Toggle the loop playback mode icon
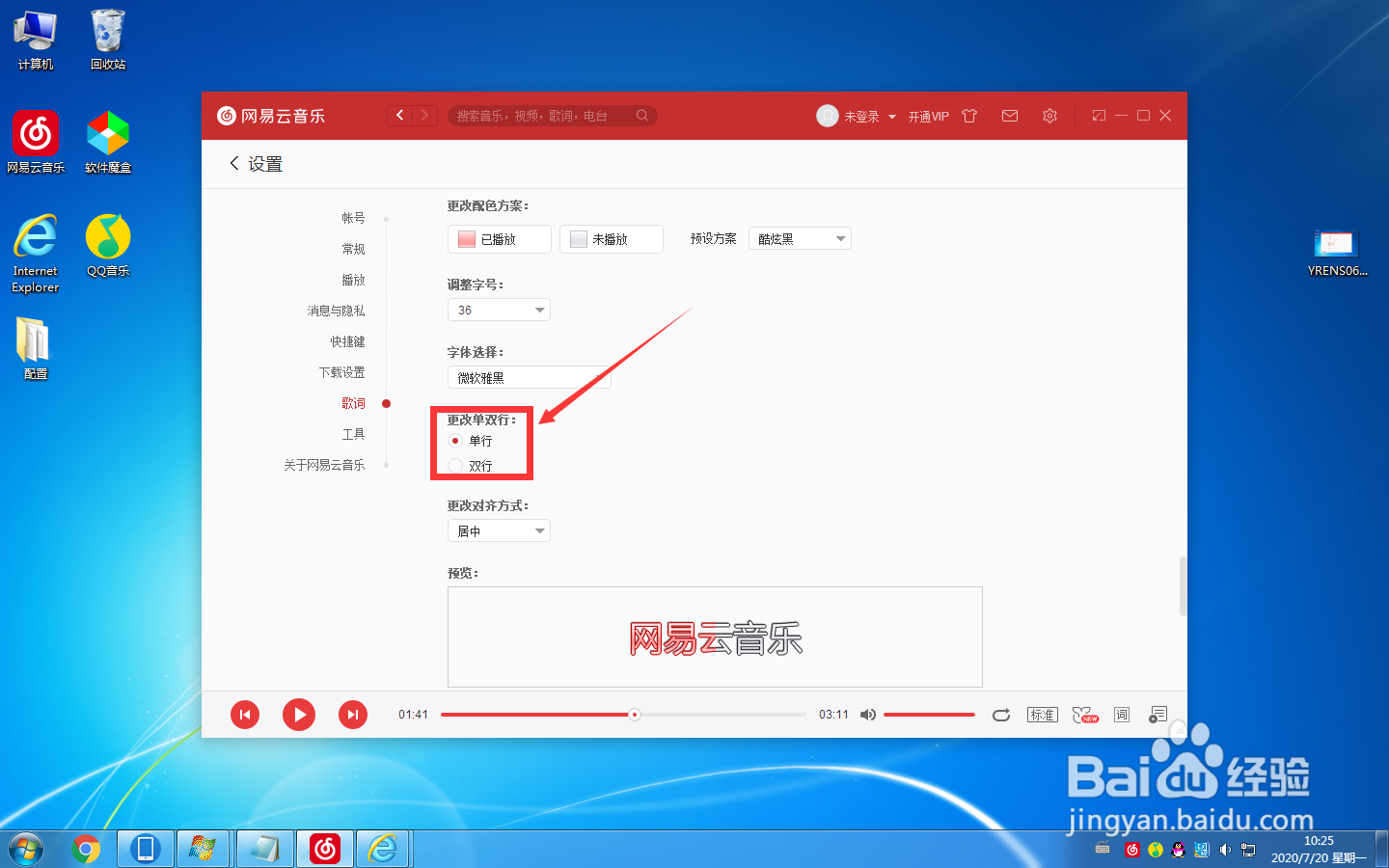The width and height of the screenshot is (1389, 868). (x=1000, y=715)
